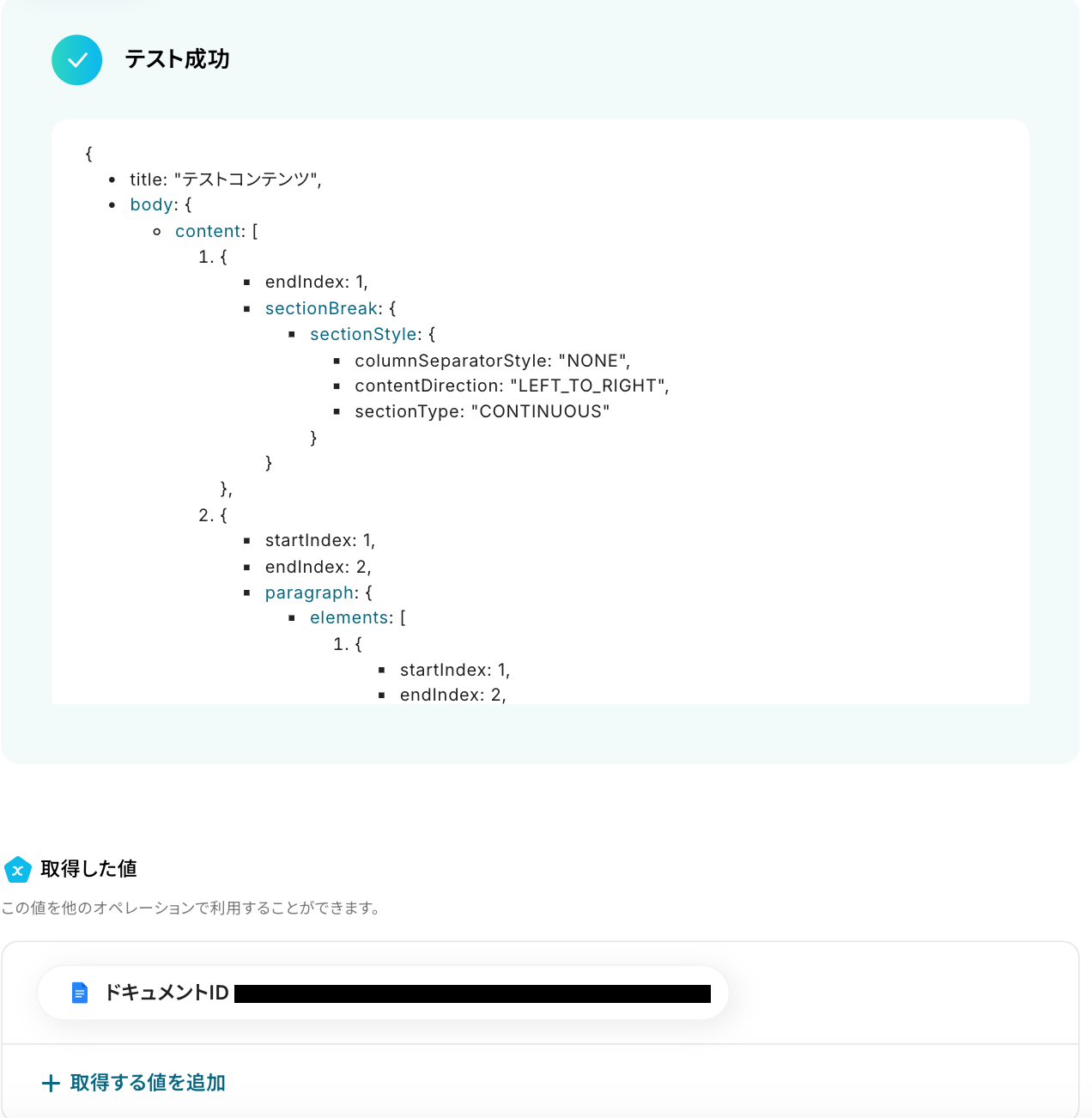Select the ドキュメントID value chip
This screenshot has height=1118, width=1092.
pos(383,993)
